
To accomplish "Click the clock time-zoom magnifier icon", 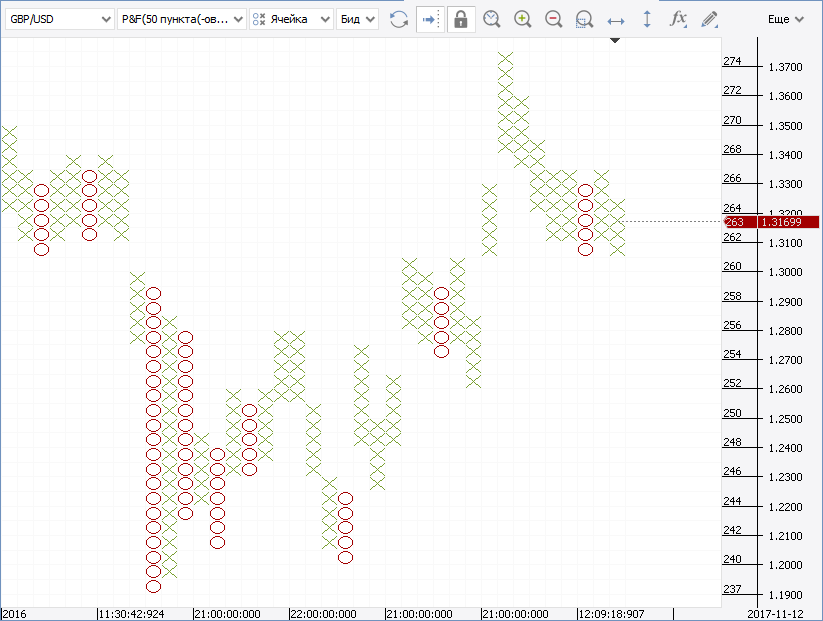I will click(491, 19).
